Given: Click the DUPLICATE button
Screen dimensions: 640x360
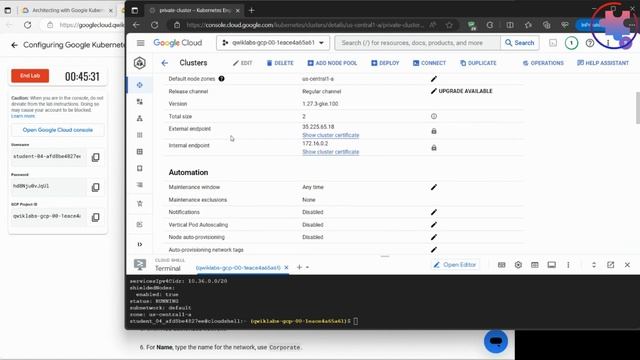Looking at the screenshot, I should click(x=478, y=63).
